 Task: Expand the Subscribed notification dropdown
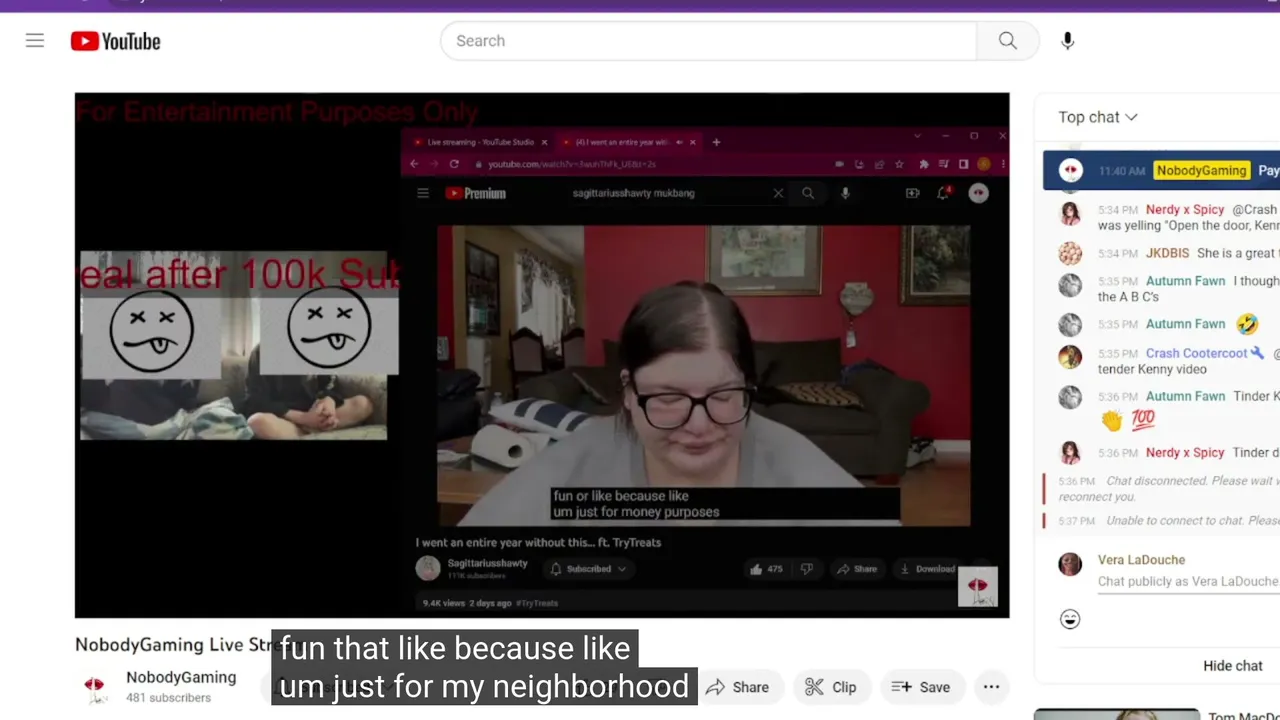click(589, 569)
